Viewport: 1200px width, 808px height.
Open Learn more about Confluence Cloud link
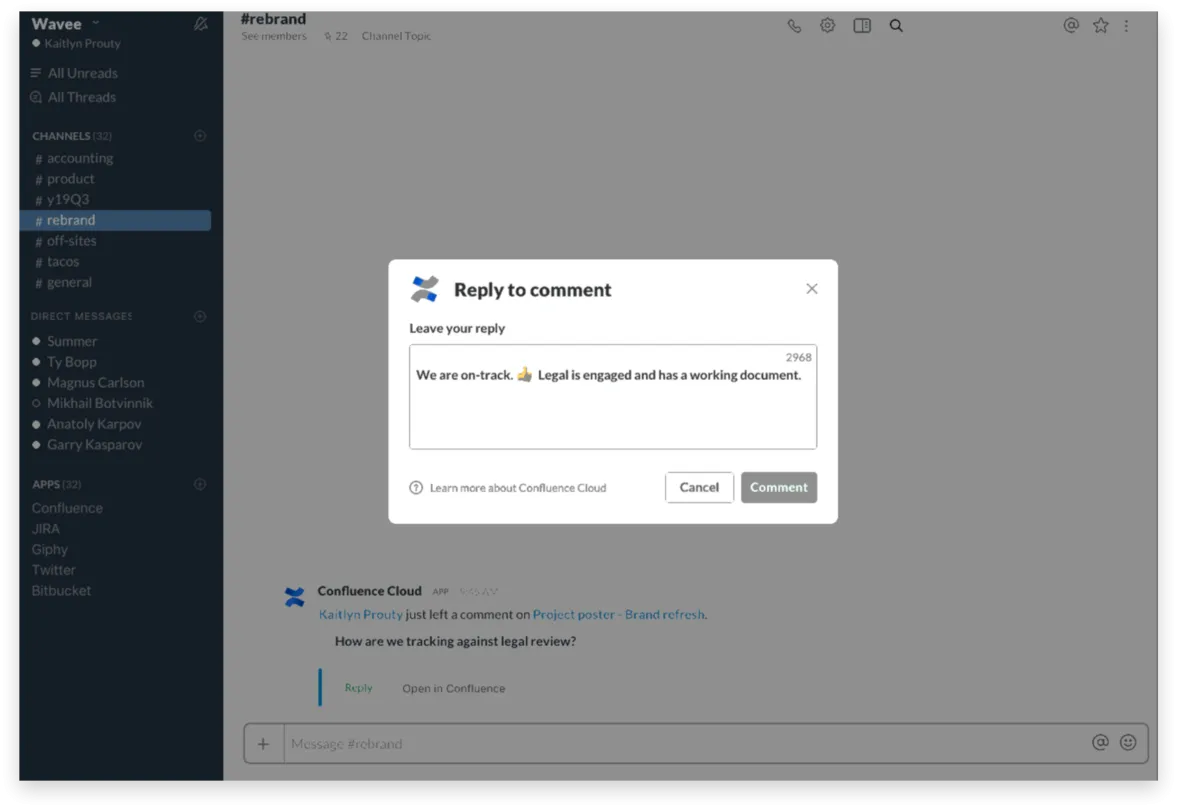tap(518, 488)
